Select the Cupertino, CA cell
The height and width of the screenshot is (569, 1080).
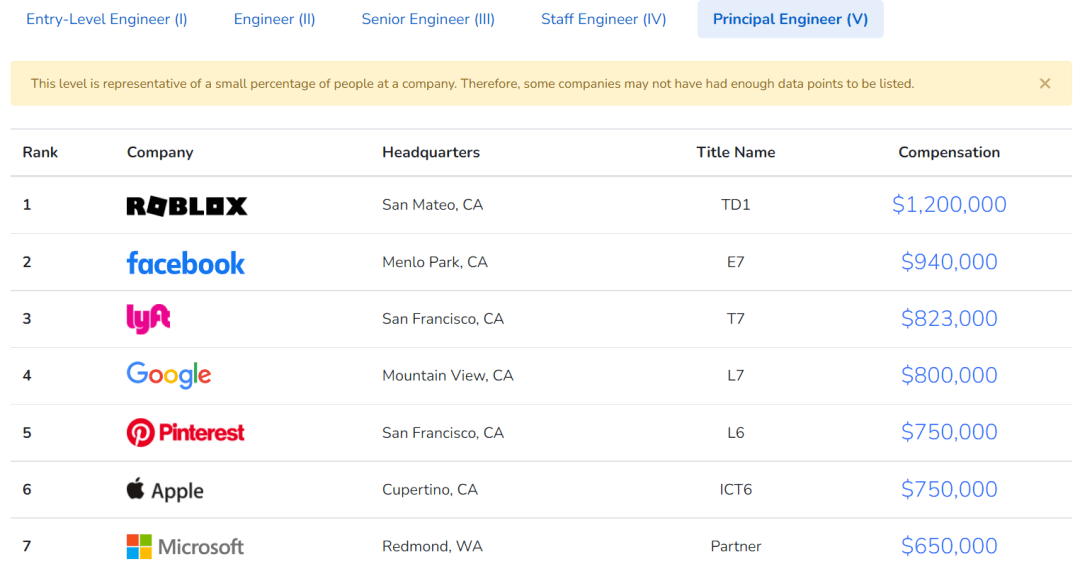point(430,489)
